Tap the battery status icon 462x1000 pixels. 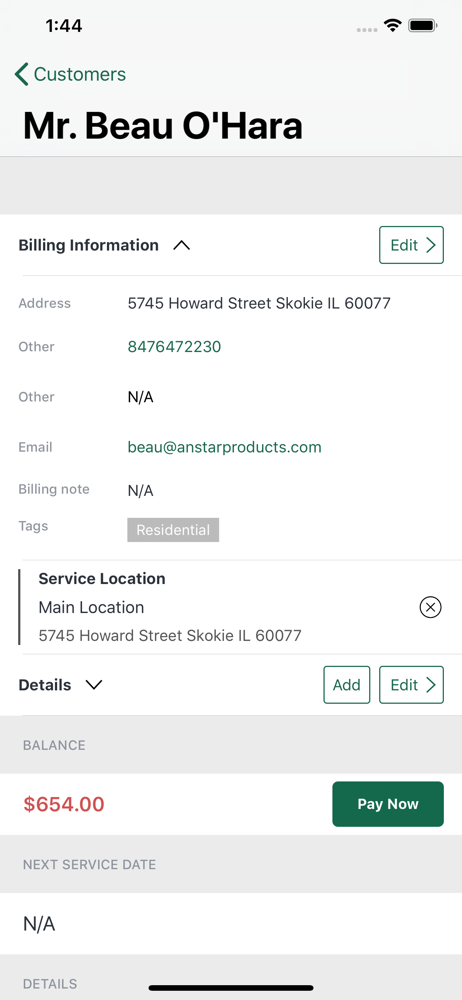point(422,26)
